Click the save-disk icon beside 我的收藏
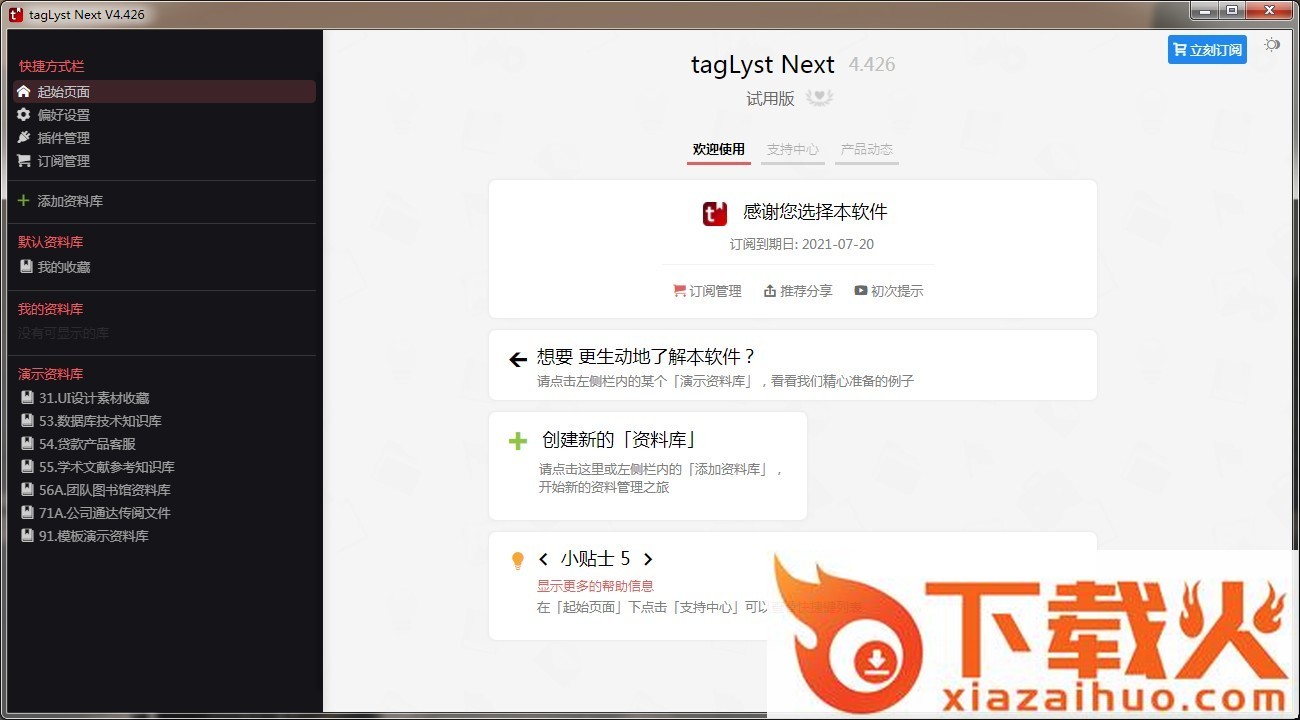This screenshot has width=1300, height=720. (27, 267)
